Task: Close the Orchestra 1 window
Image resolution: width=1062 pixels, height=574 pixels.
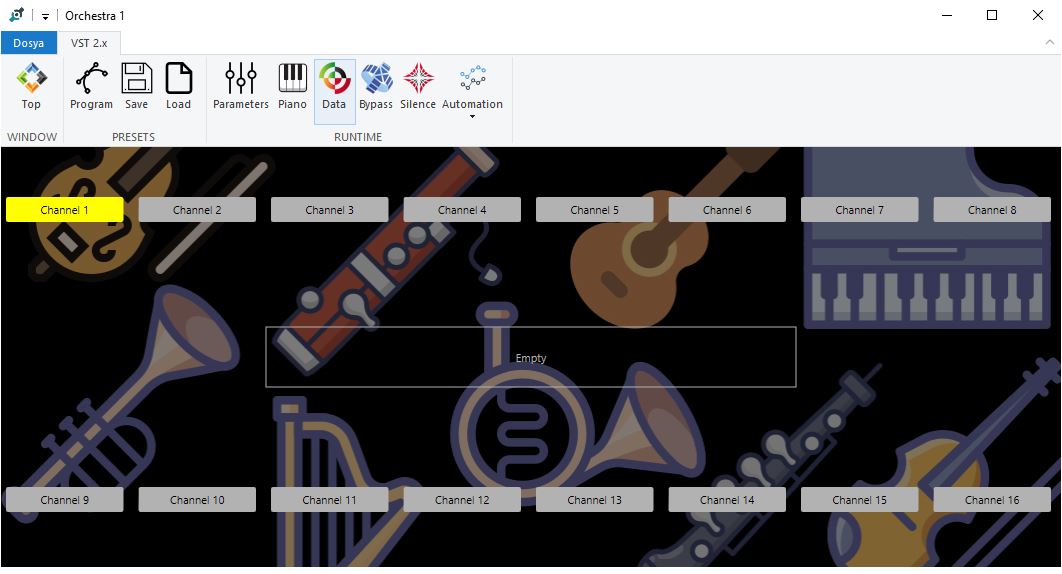Action: (1038, 16)
